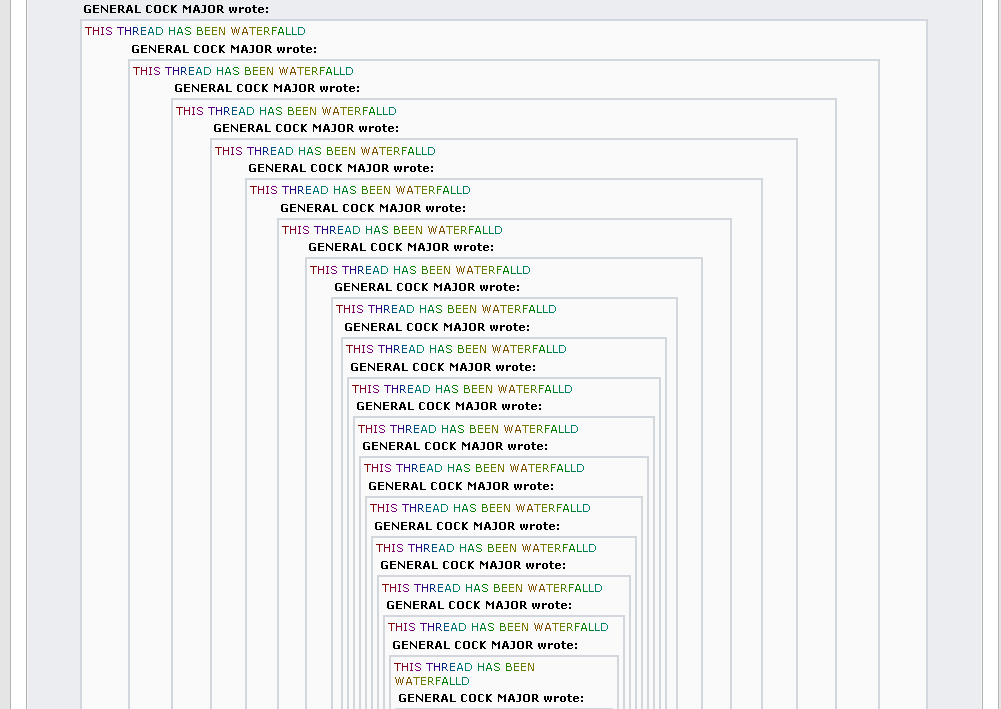The height and width of the screenshot is (709, 1001).
Task: Click the sixth 'wrote:' quote header from top
Action: tap(373, 208)
